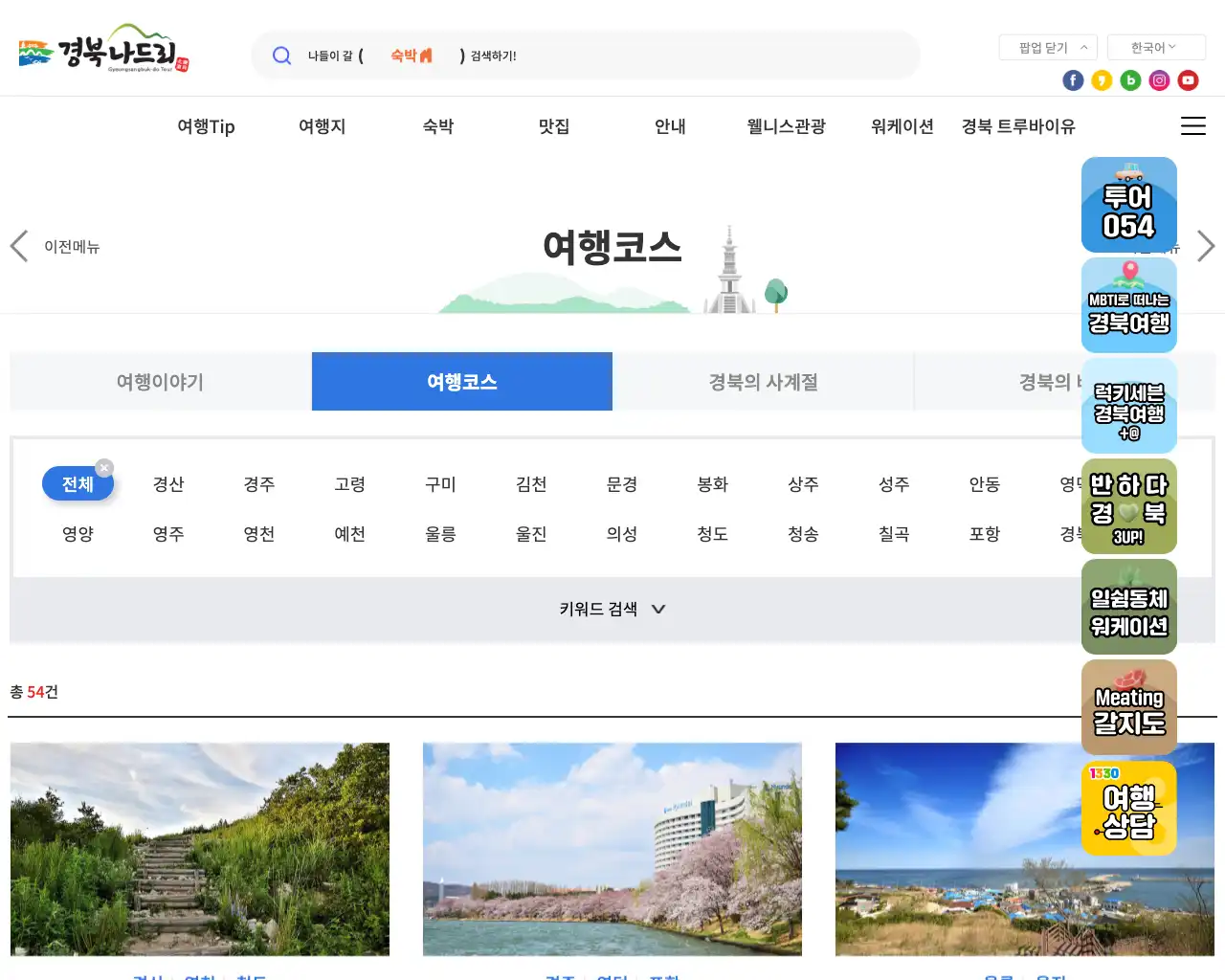Open the Facebook social icon
Viewport: 1225px width, 980px height.
tap(1073, 80)
